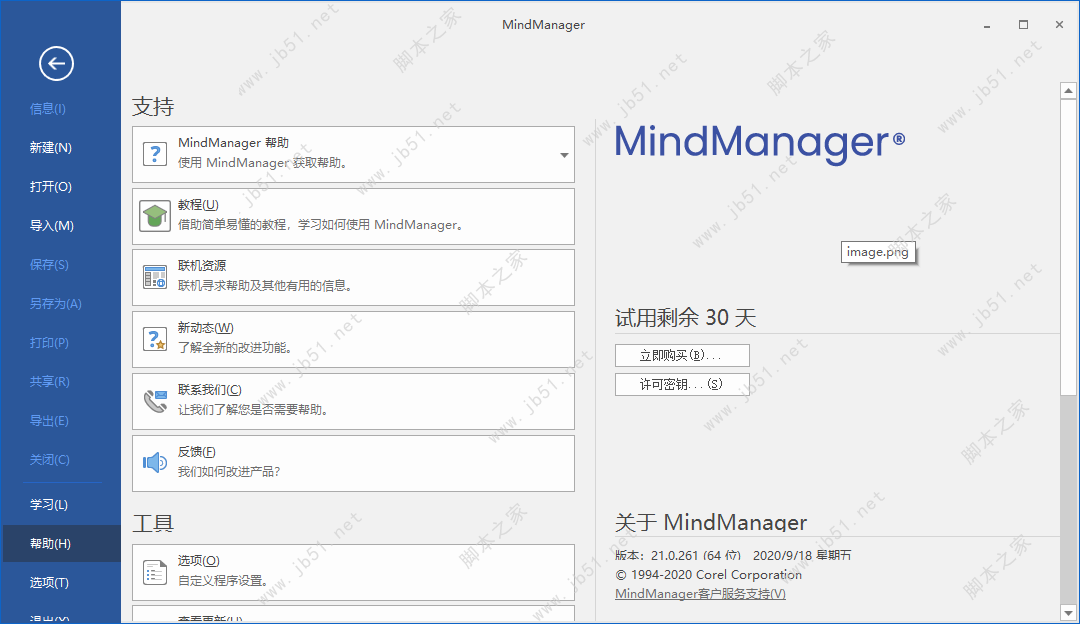
Task: Click the '试用剩余 30 天' trial text
Action: [685, 318]
